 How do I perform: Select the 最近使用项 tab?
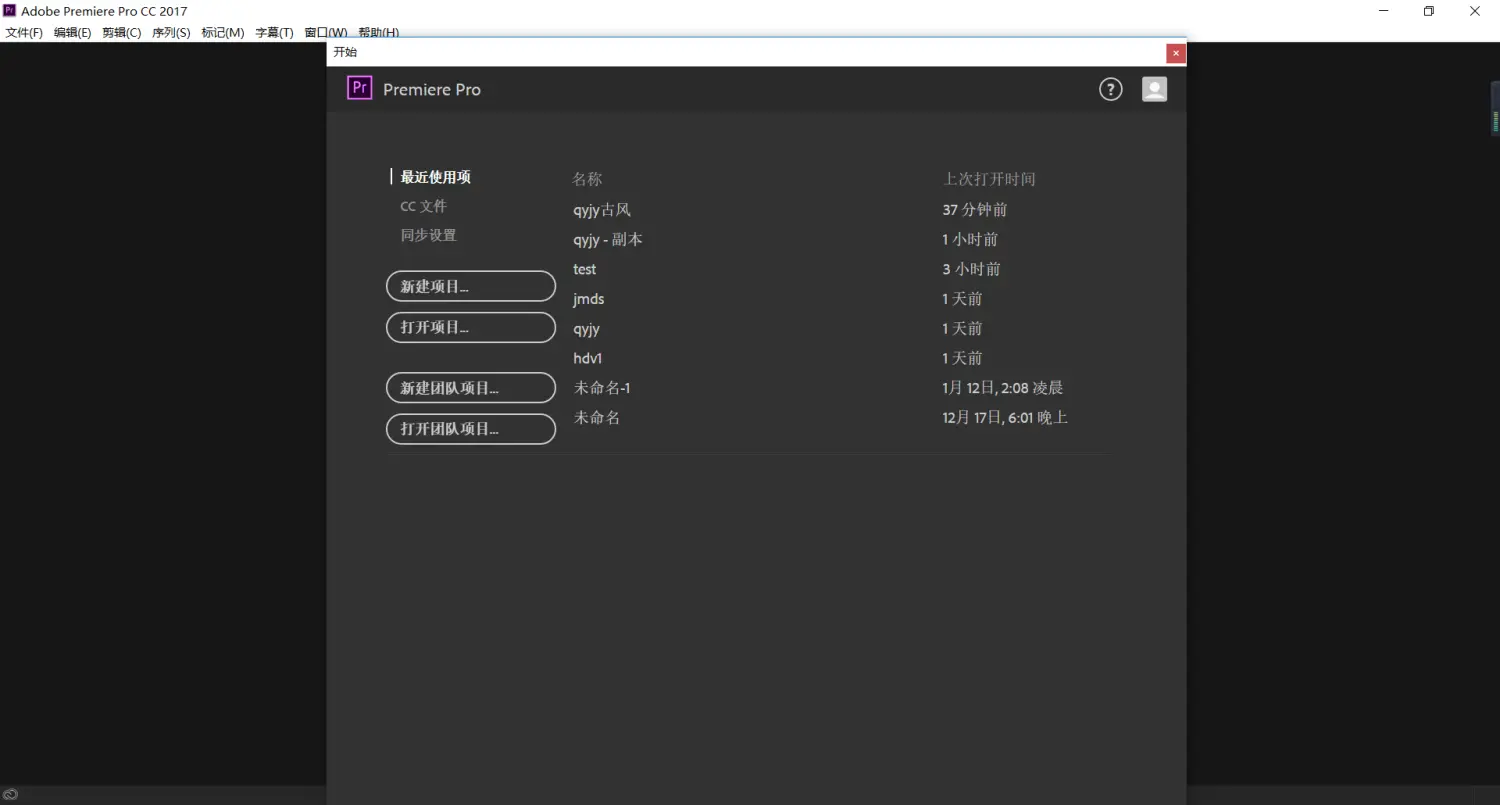pyautogui.click(x=435, y=177)
